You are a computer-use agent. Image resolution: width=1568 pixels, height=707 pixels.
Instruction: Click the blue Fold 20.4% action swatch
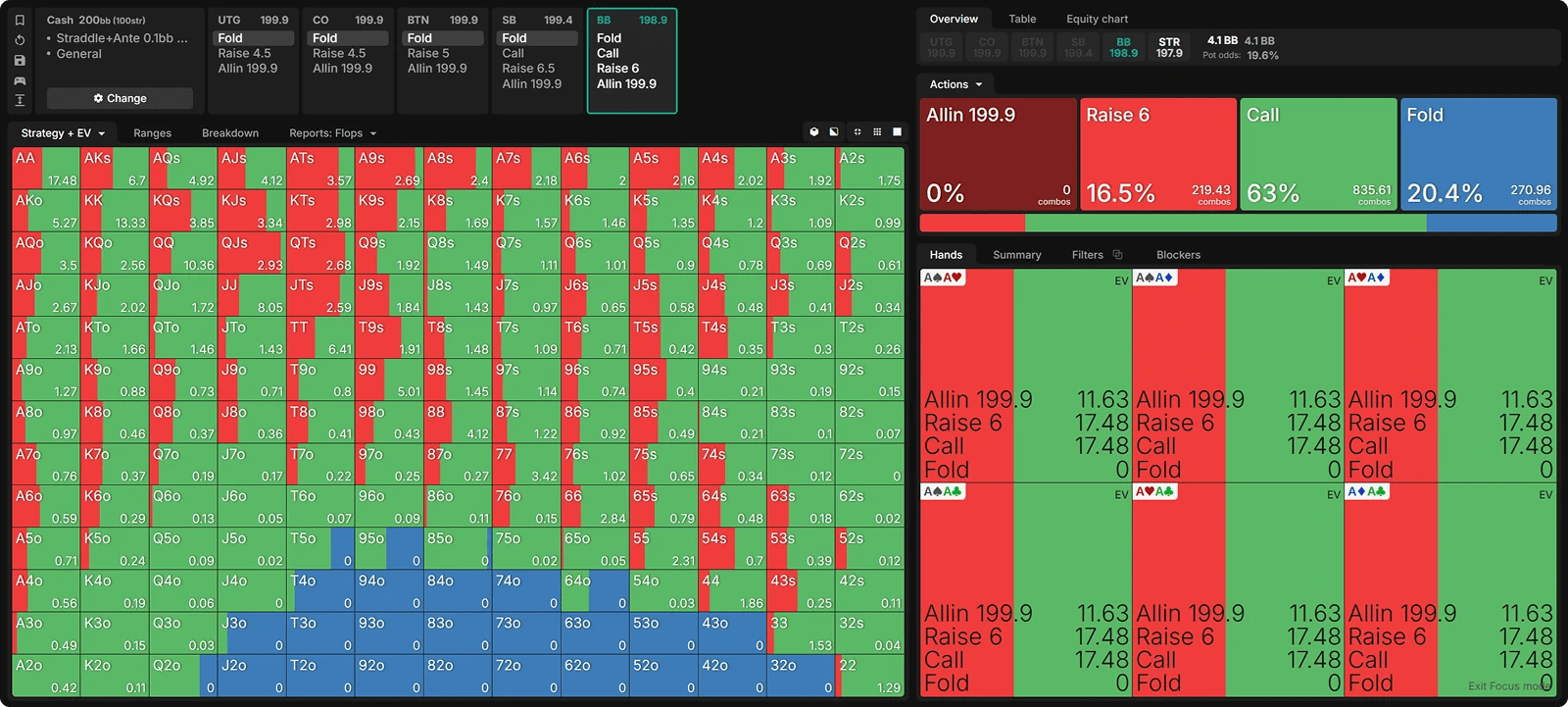coord(1478,153)
